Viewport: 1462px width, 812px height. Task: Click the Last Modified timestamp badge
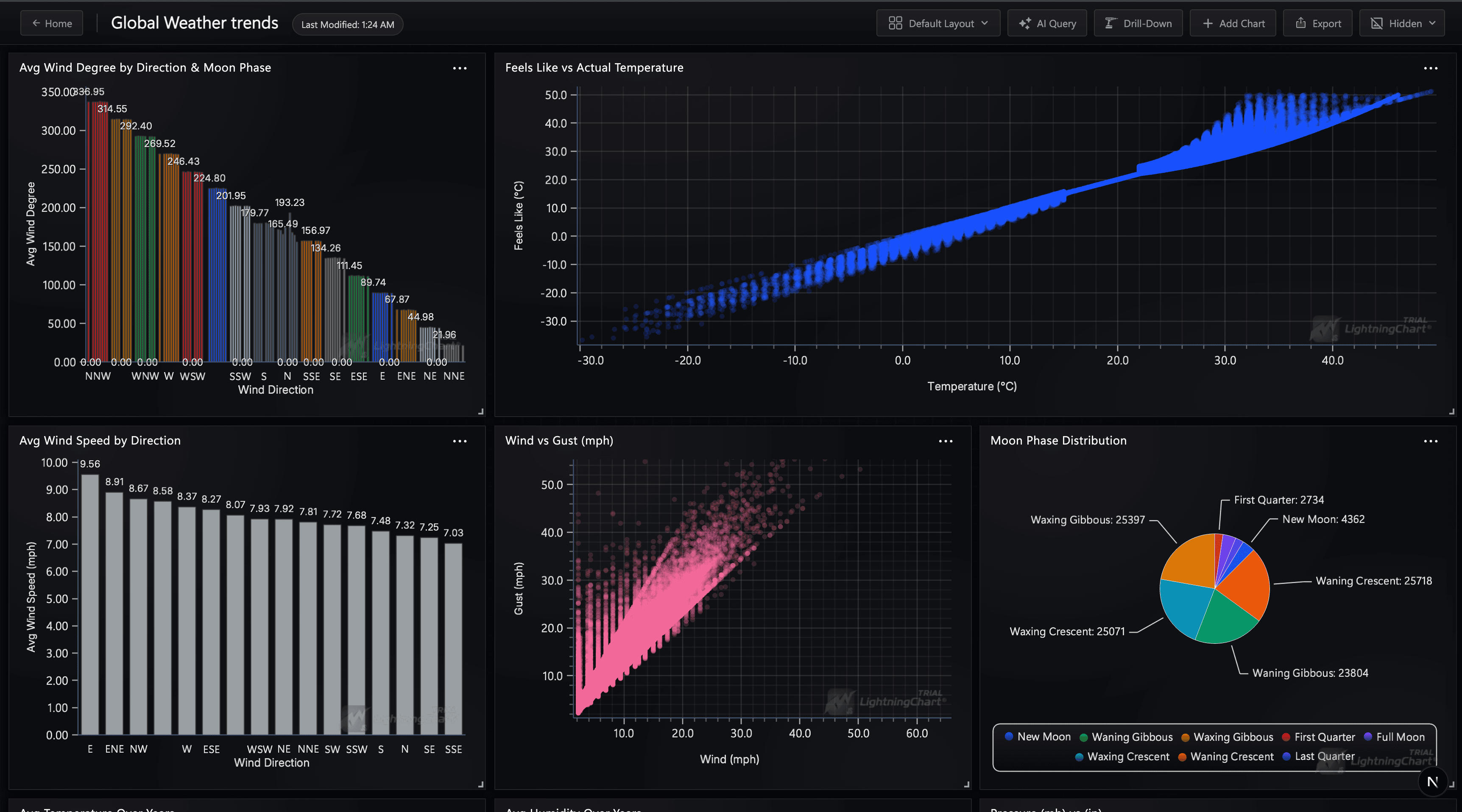click(347, 25)
